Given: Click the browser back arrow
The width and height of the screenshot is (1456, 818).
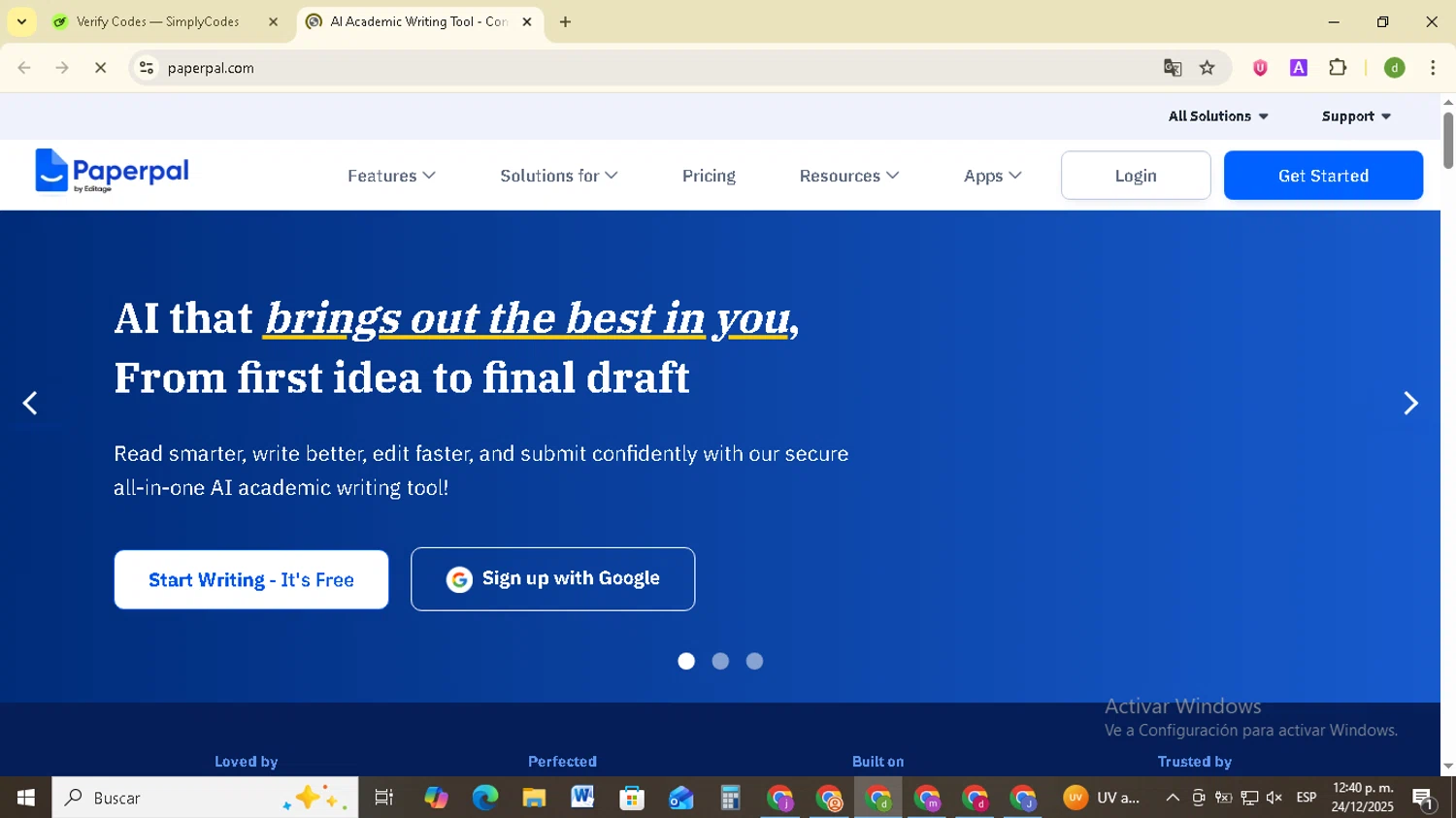Looking at the screenshot, I should point(24,68).
